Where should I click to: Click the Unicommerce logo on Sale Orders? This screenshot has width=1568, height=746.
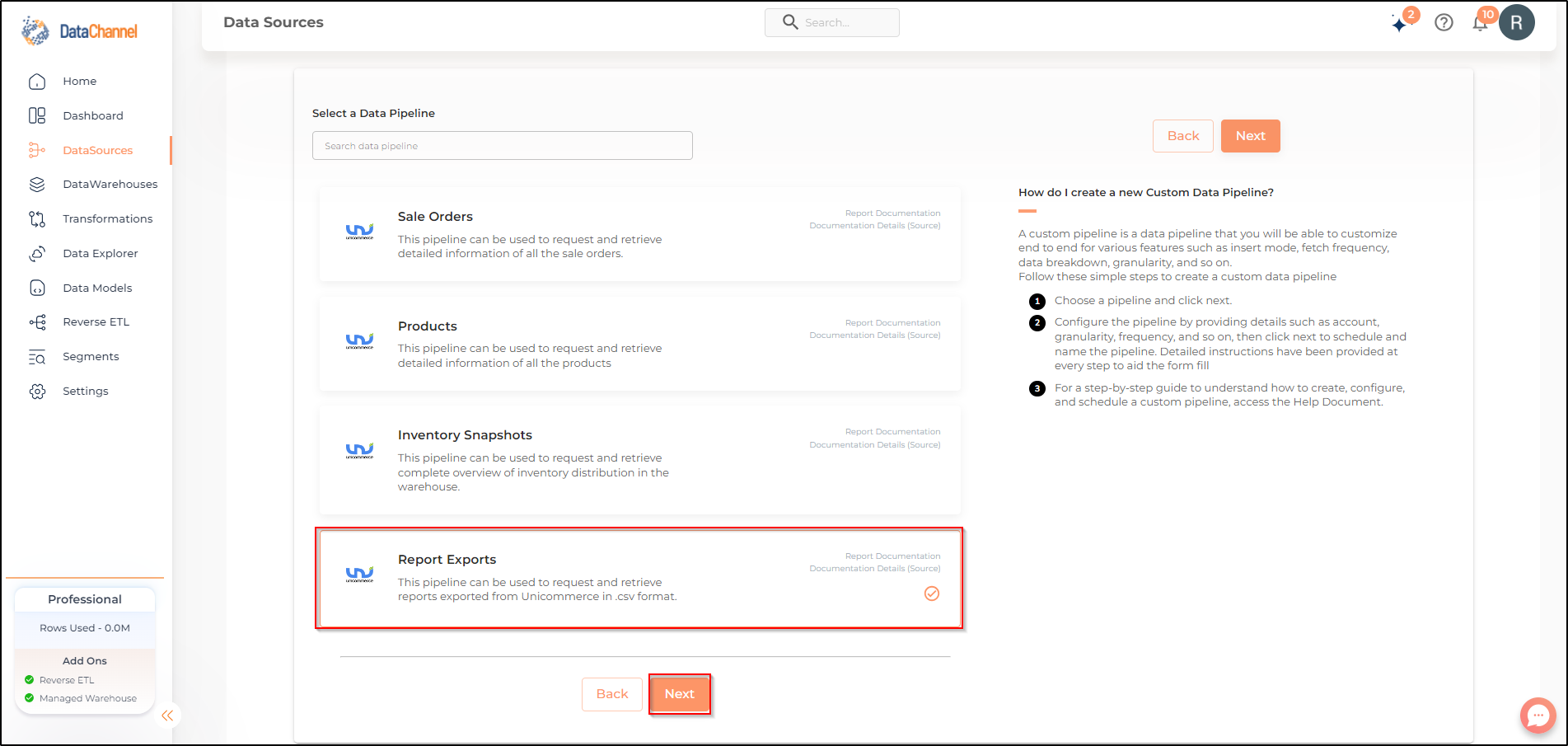point(359,232)
